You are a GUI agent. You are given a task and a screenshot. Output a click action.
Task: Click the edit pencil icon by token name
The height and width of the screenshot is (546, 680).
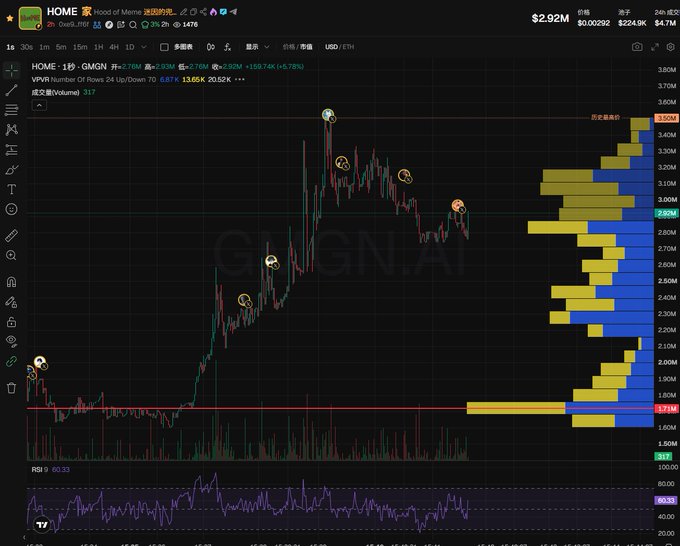(x=183, y=12)
